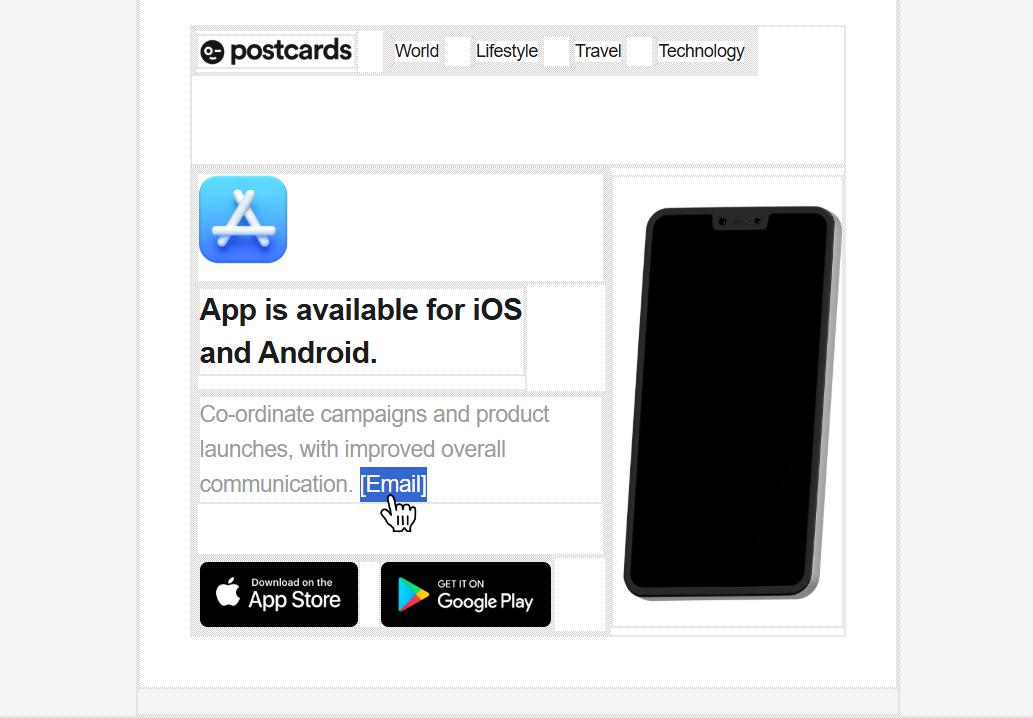Select the empty cell right of Google Play badge
This screenshot has height=718, width=1033.
[x=580, y=594]
